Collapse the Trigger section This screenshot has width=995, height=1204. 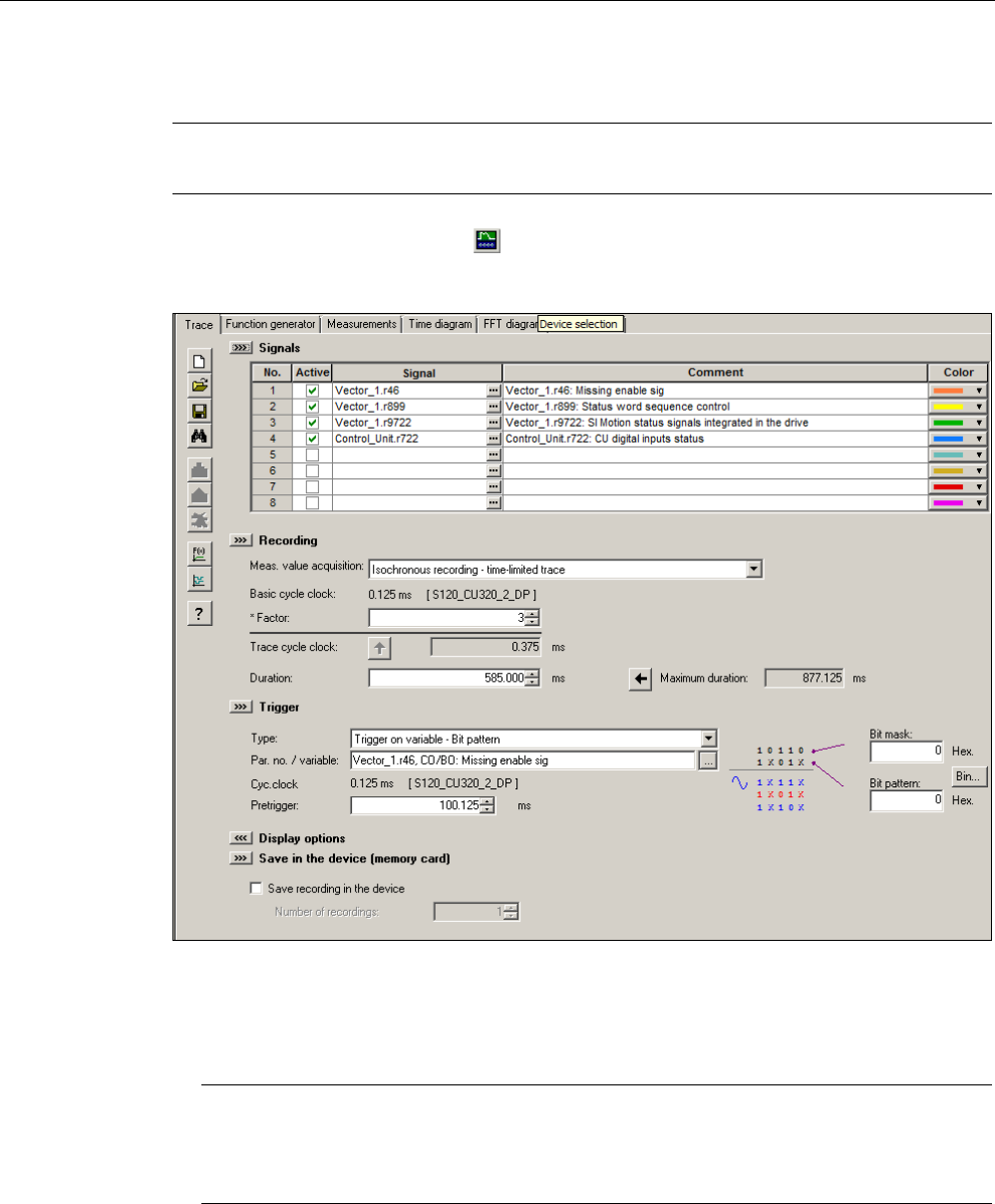[241, 707]
